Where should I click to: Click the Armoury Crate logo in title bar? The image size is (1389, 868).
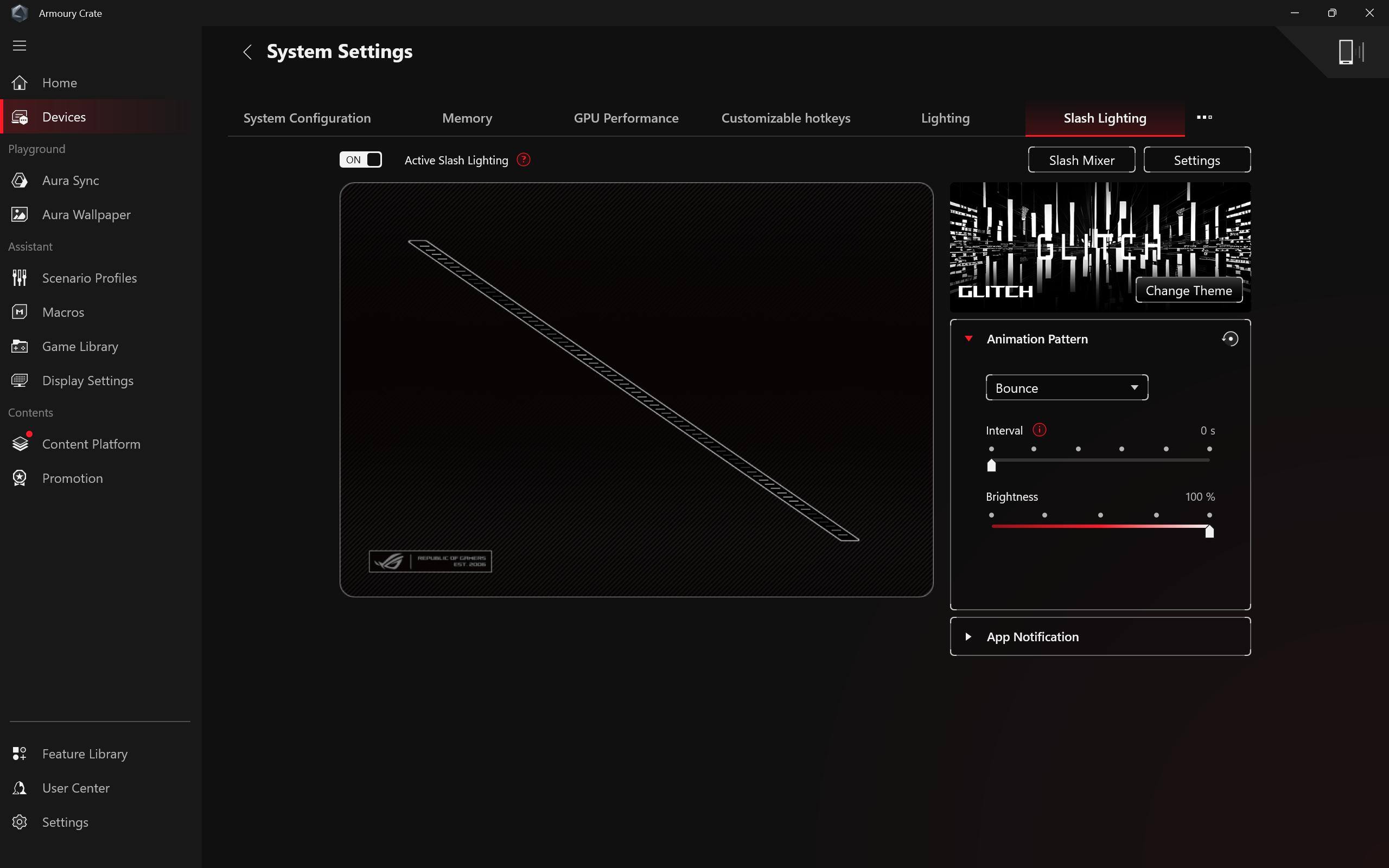[x=20, y=12]
